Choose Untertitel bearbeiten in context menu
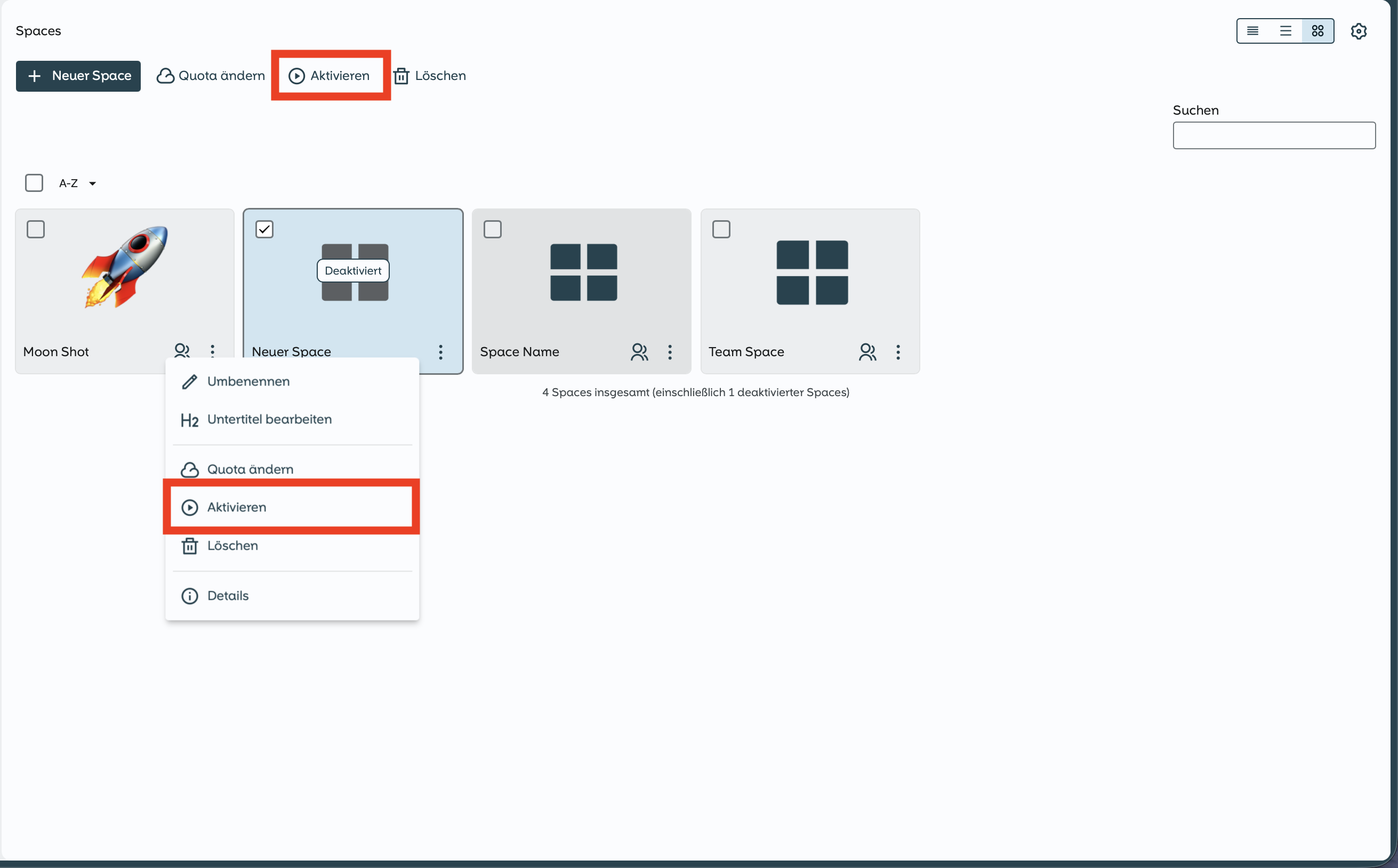This screenshot has width=1398, height=868. point(269,419)
